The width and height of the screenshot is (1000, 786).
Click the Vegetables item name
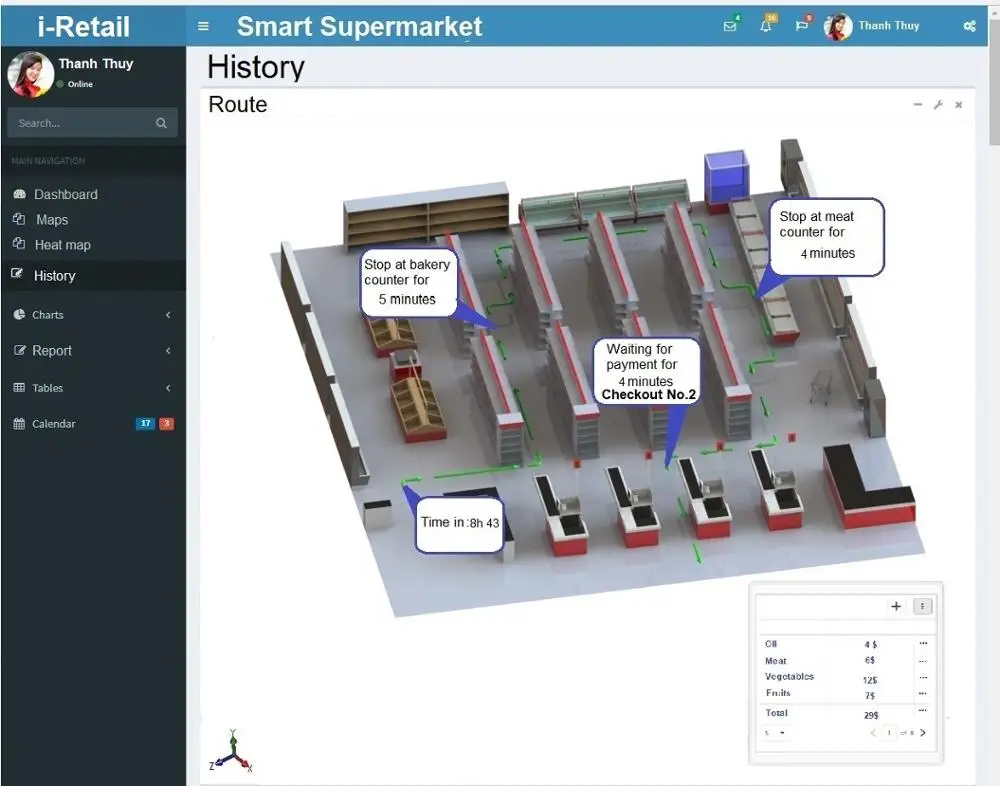pyautogui.click(x=790, y=677)
